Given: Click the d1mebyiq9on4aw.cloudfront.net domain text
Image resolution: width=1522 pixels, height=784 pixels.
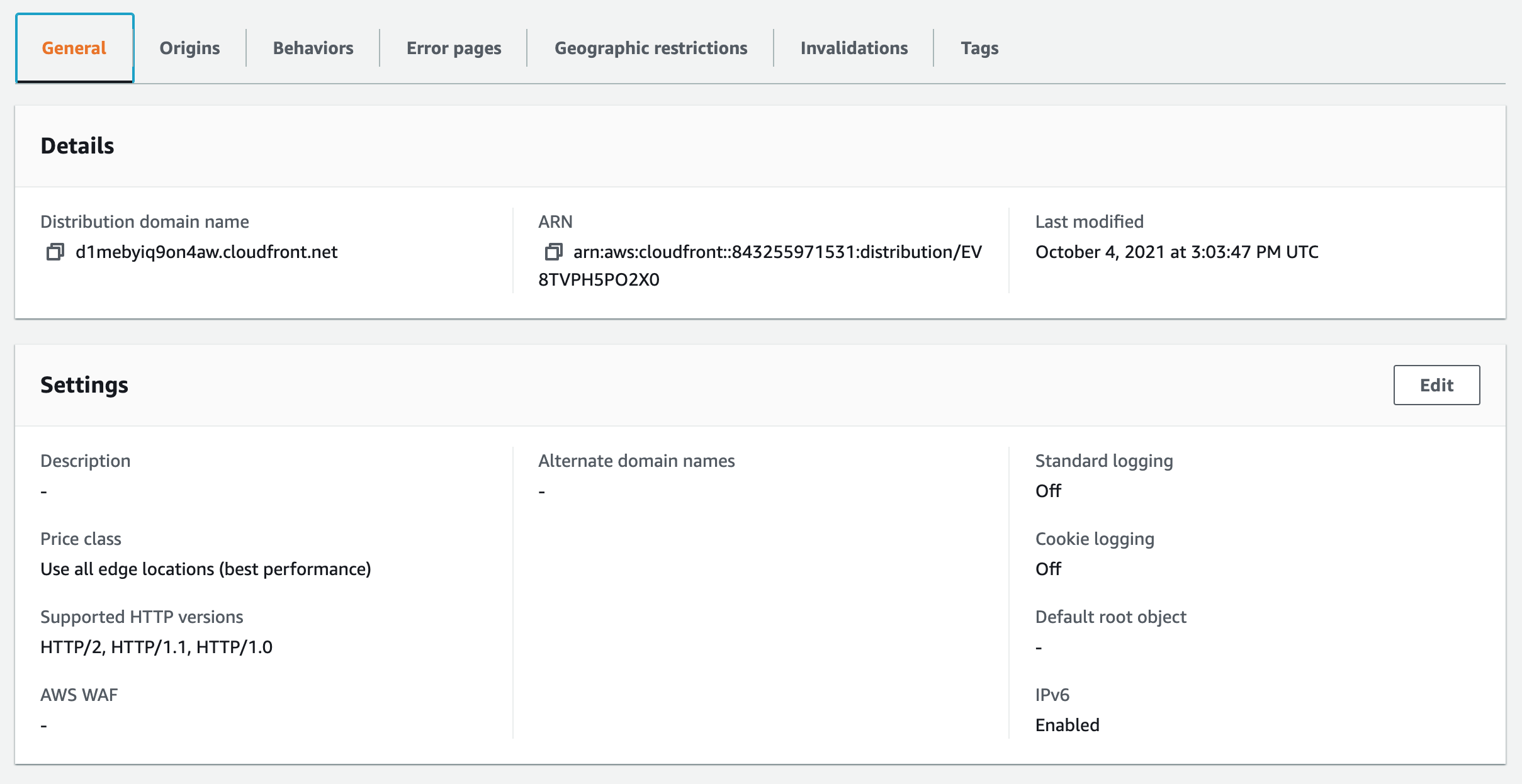Looking at the screenshot, I should (x=206, y=252).
